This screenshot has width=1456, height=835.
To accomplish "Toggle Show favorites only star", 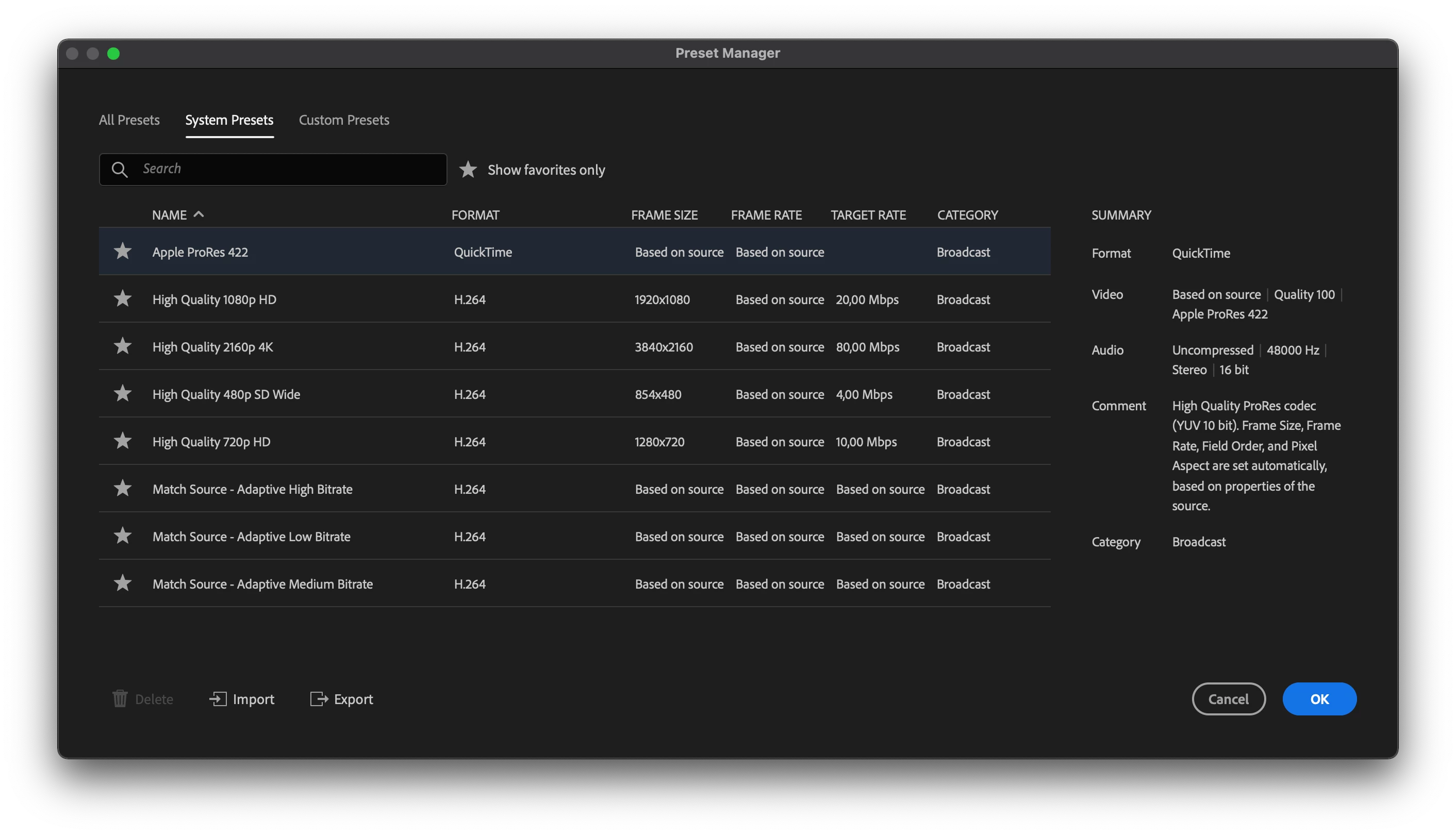I will (468, 170).
